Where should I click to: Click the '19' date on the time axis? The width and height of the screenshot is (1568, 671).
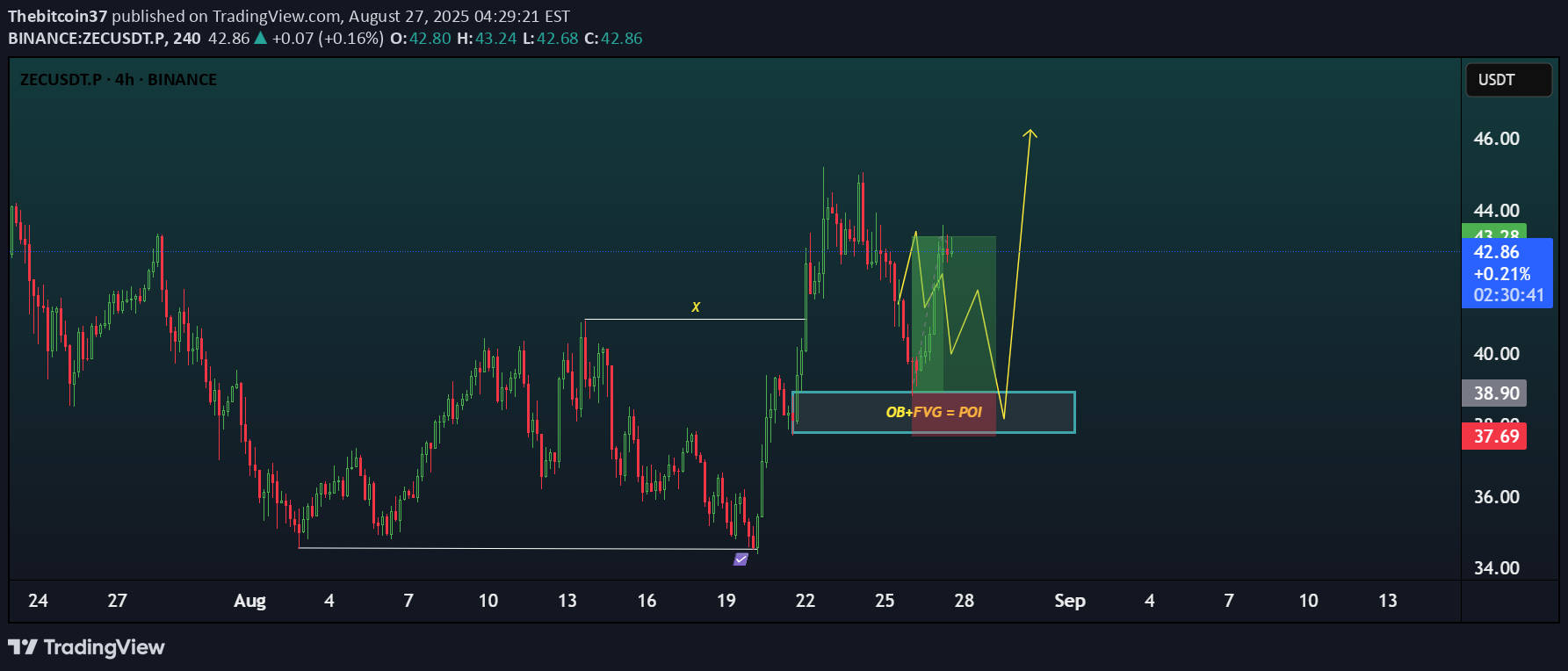tap(726, 601)
